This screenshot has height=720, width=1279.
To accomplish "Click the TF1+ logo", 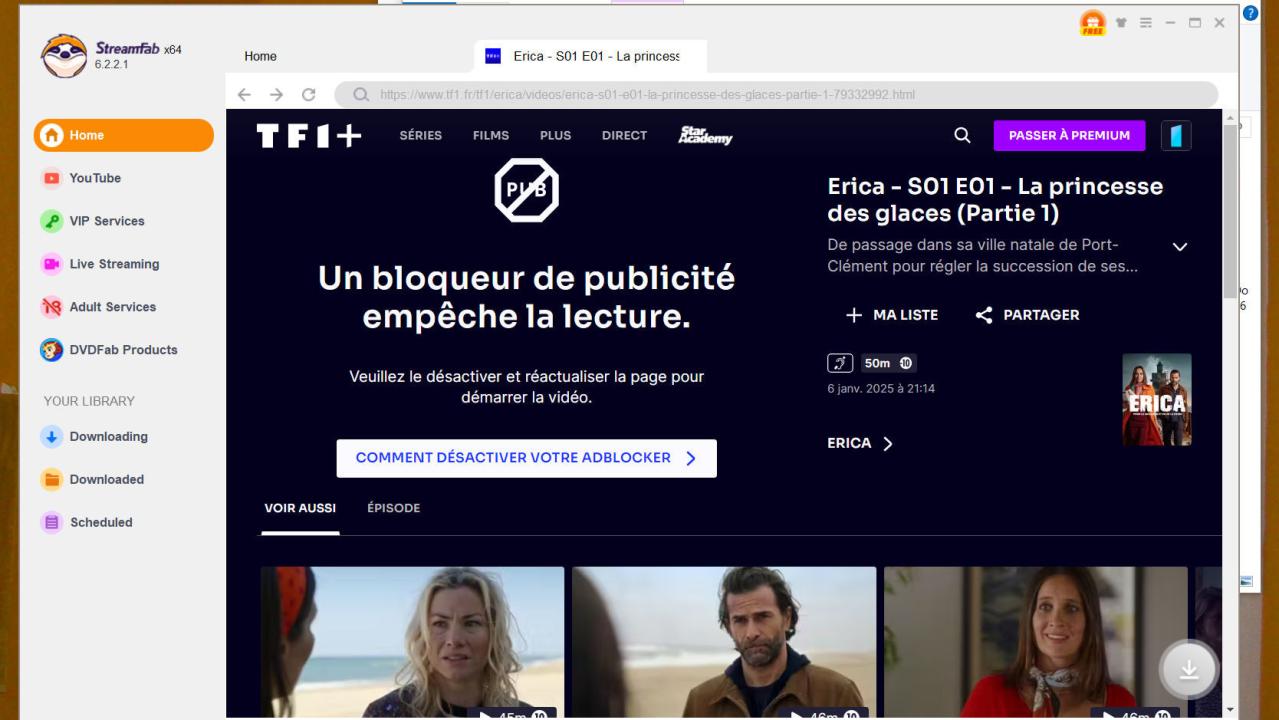I will 309,135.
